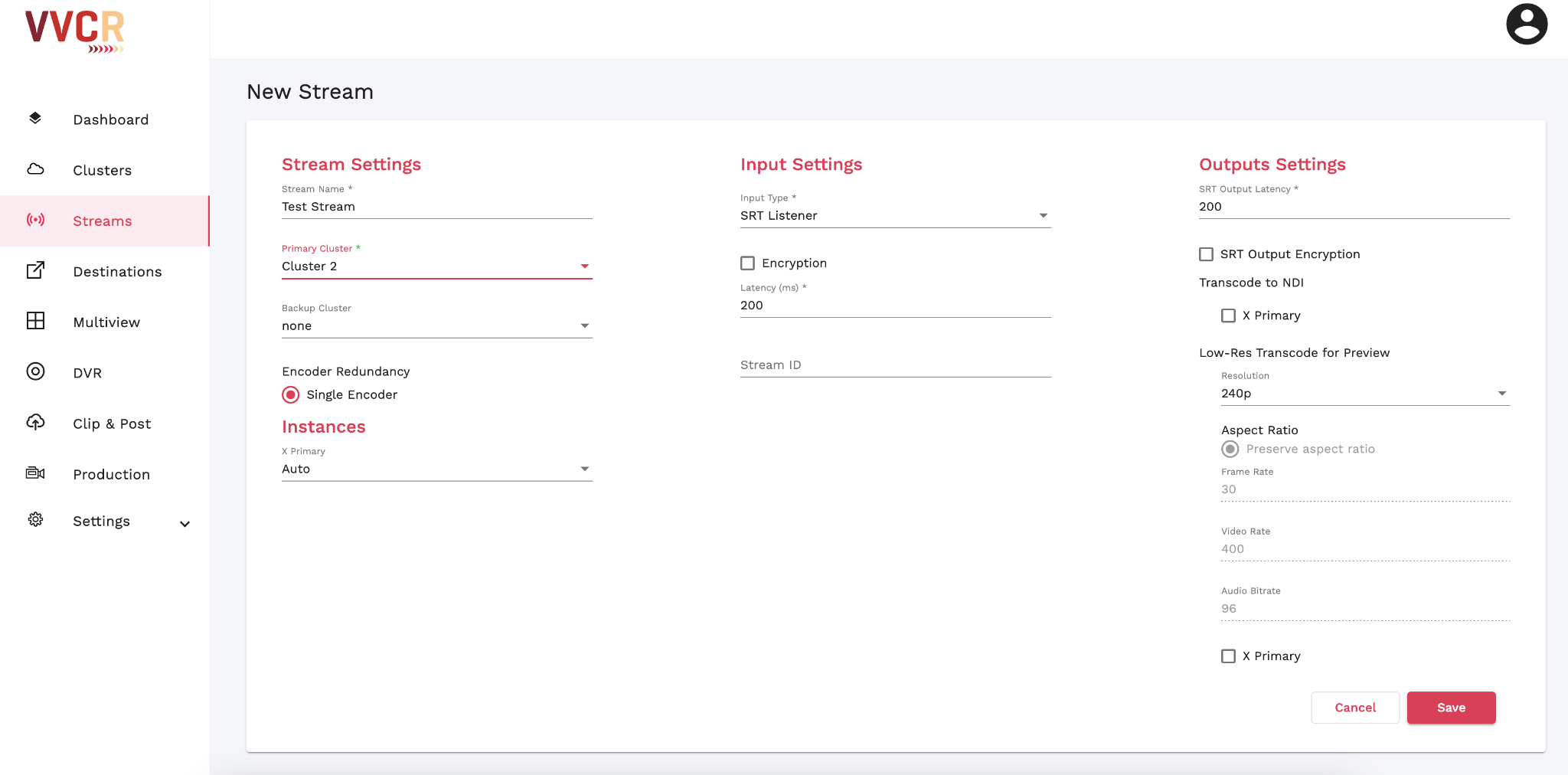Go to Streams in the sidebar
1568x775 pixels.
pos(103,221)
